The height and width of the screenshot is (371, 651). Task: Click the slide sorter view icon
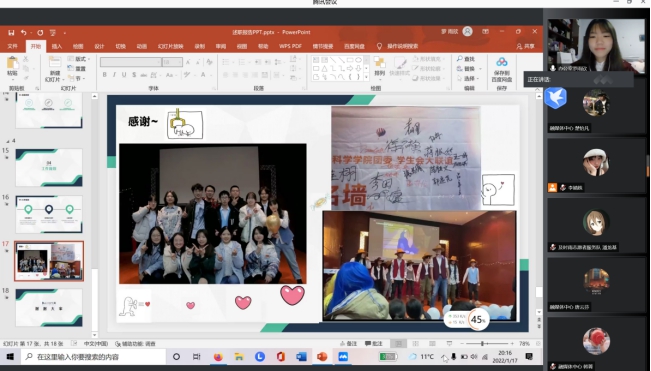(x=416, y=344)
